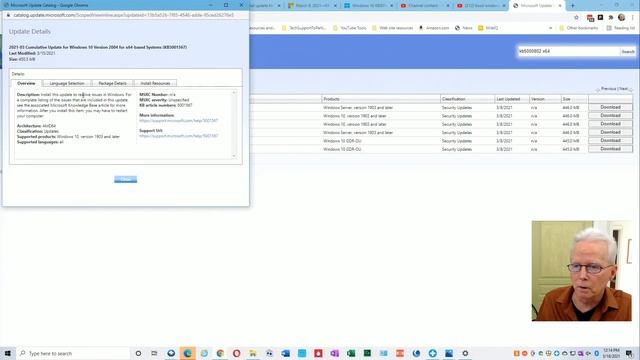Switch to the Language Selection tab
This screenshot has width=640, height=360.
[x=67, y=83]
